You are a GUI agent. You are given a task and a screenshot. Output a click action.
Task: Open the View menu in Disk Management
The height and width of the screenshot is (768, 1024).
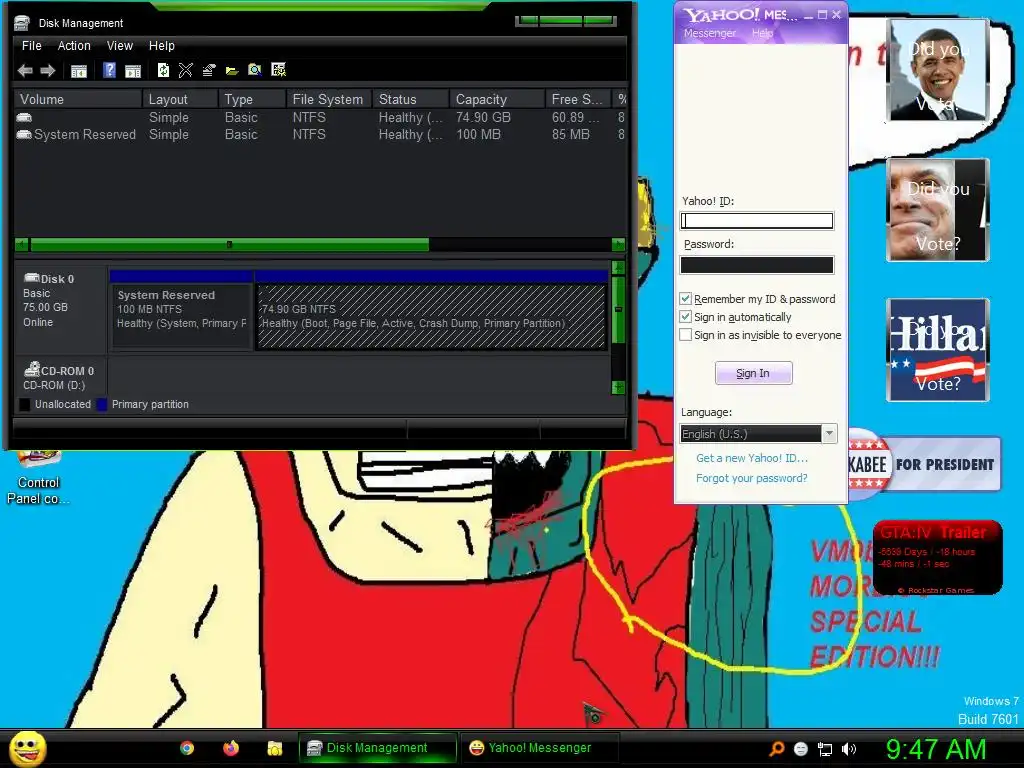[x=120, y=46]
